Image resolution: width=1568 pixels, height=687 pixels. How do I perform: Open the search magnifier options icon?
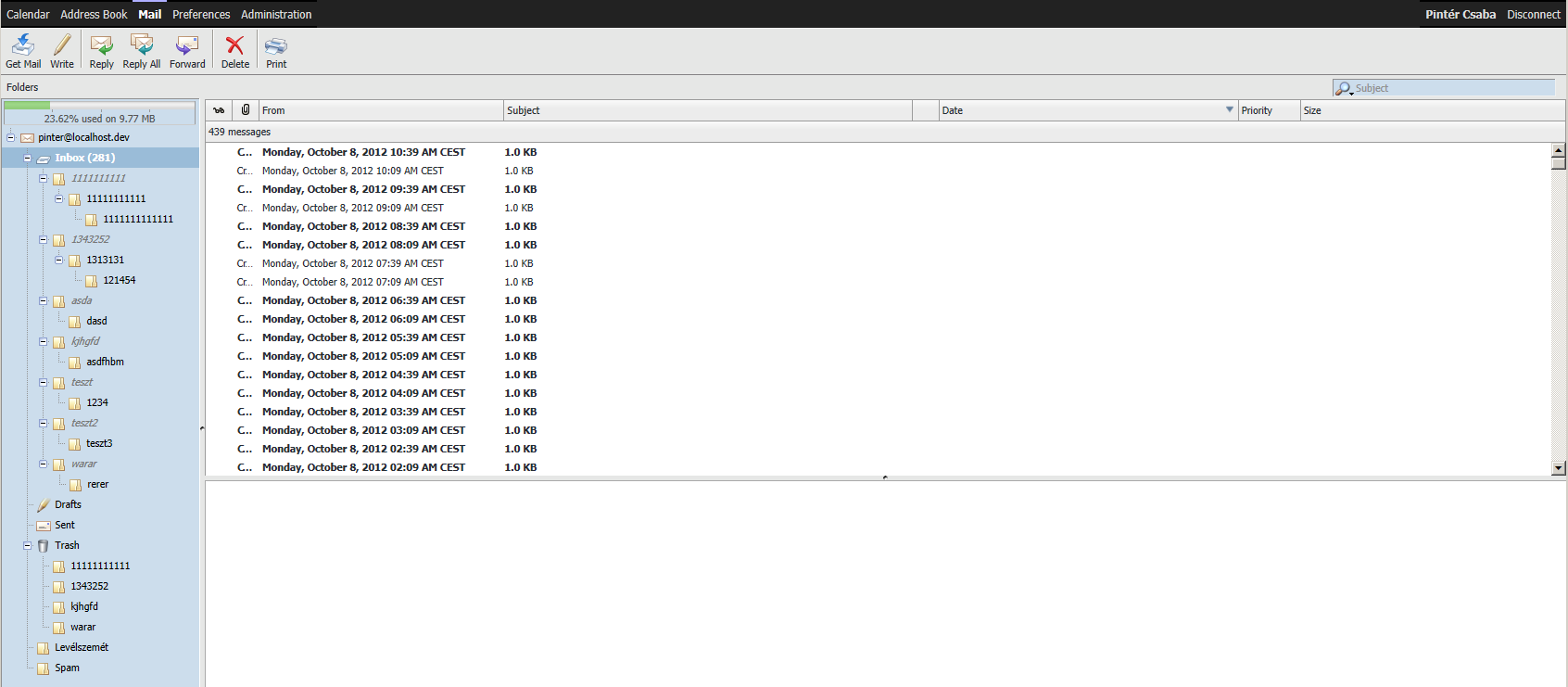point(1344,88)
